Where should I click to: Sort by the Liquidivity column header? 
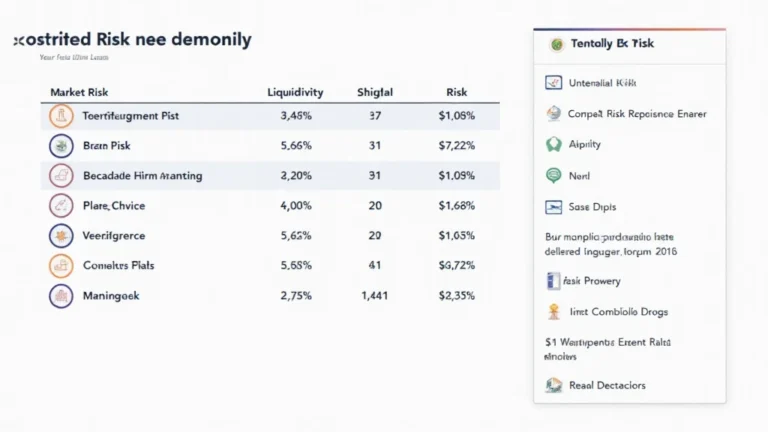(x=295, y=92)
